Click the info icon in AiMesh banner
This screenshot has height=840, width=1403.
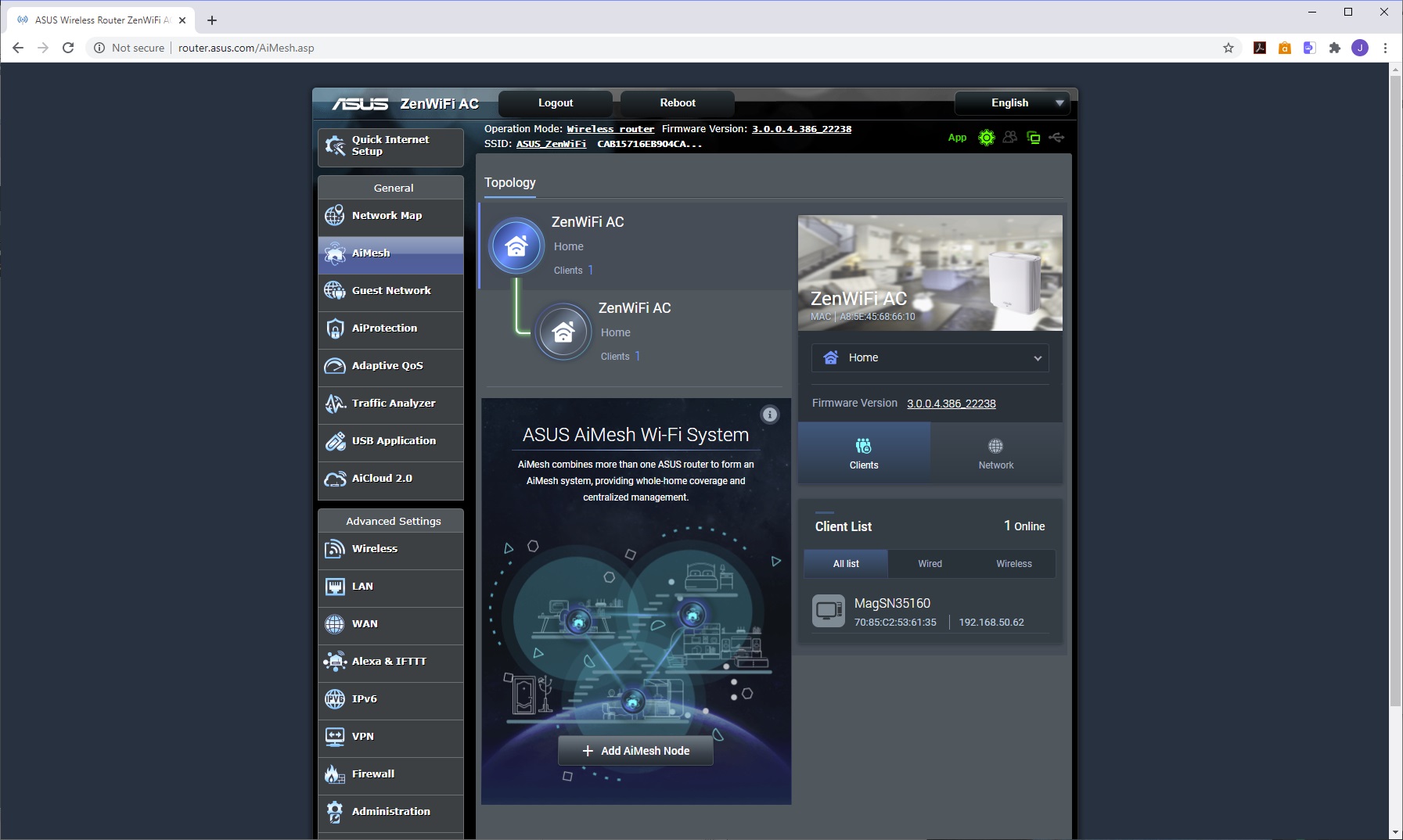click(770, 415)
